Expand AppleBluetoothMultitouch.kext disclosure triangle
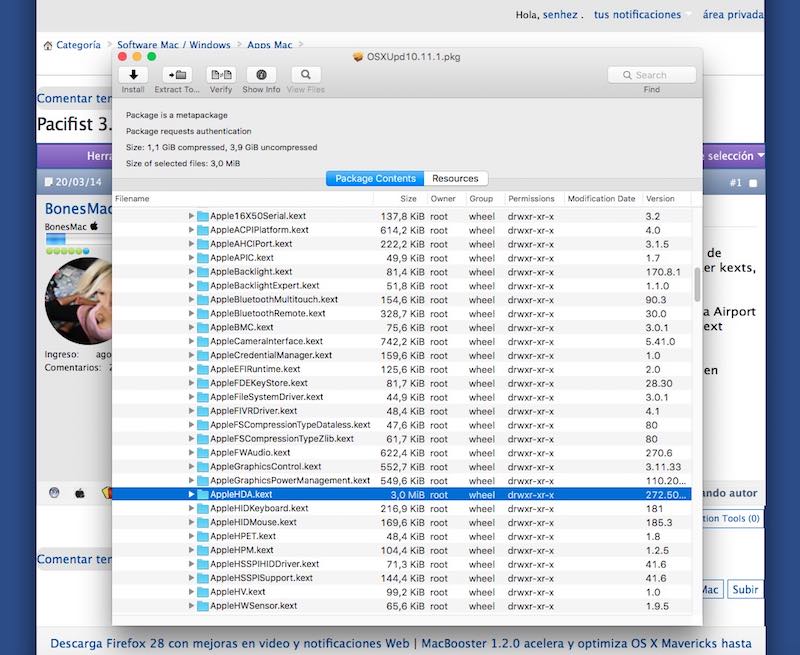Image resolution: width=800 pixels, height=655 pixels. [x=191, y=299]
